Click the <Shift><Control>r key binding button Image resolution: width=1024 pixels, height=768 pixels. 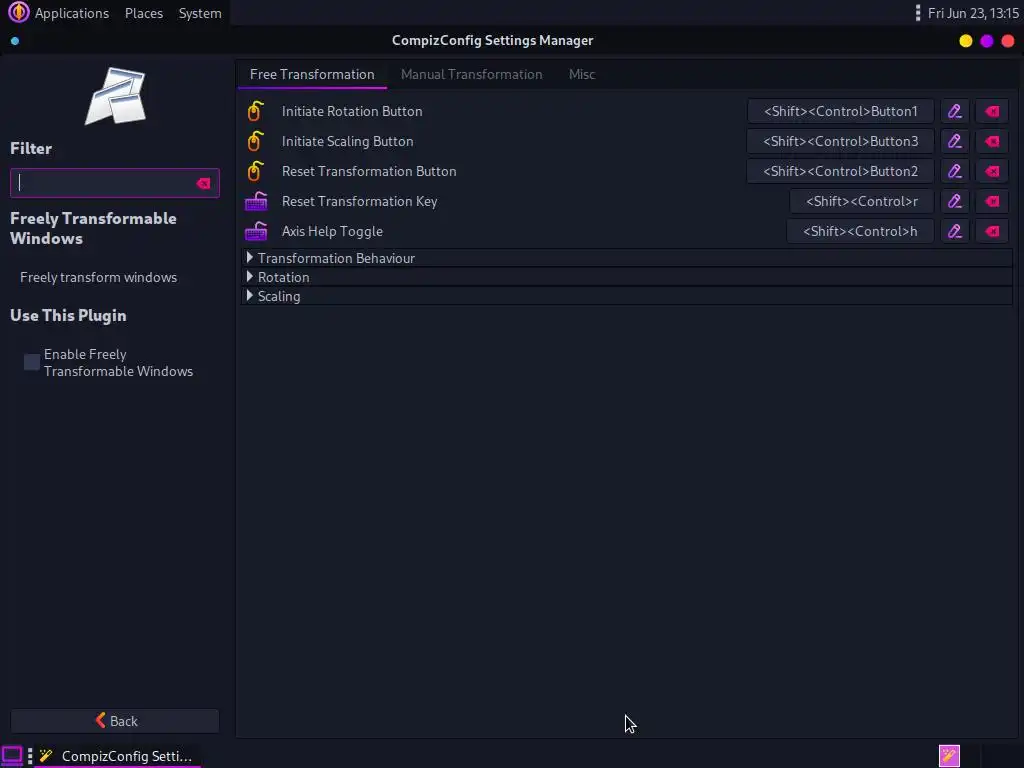point(861,201)
